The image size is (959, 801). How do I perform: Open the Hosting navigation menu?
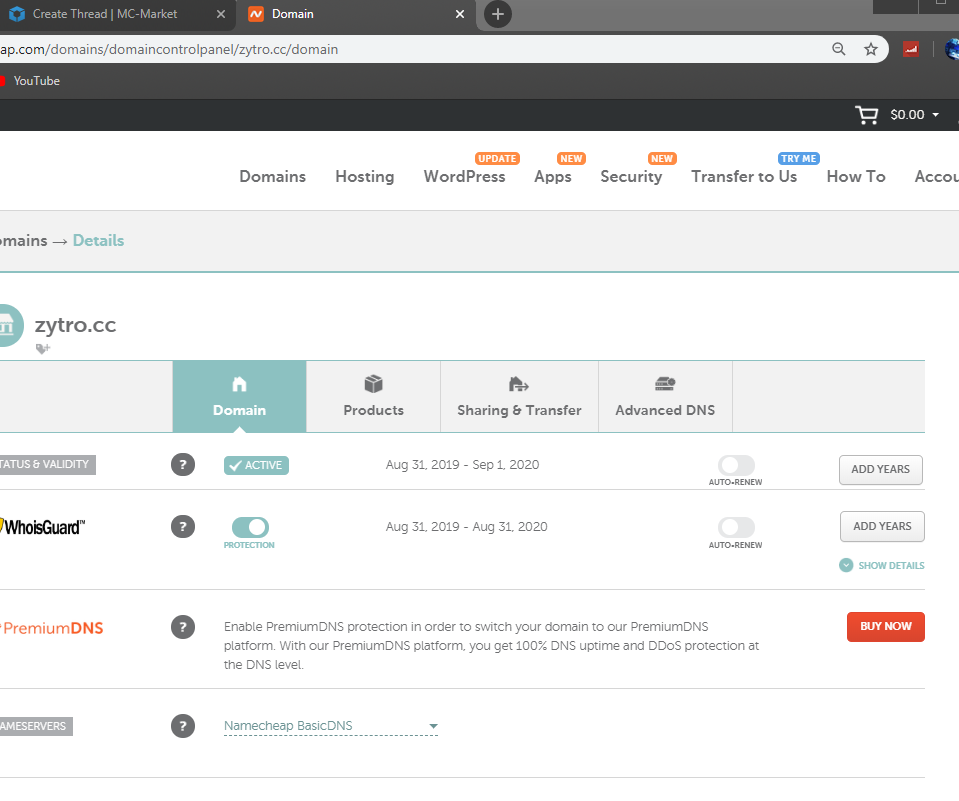(x=365, y=177)
